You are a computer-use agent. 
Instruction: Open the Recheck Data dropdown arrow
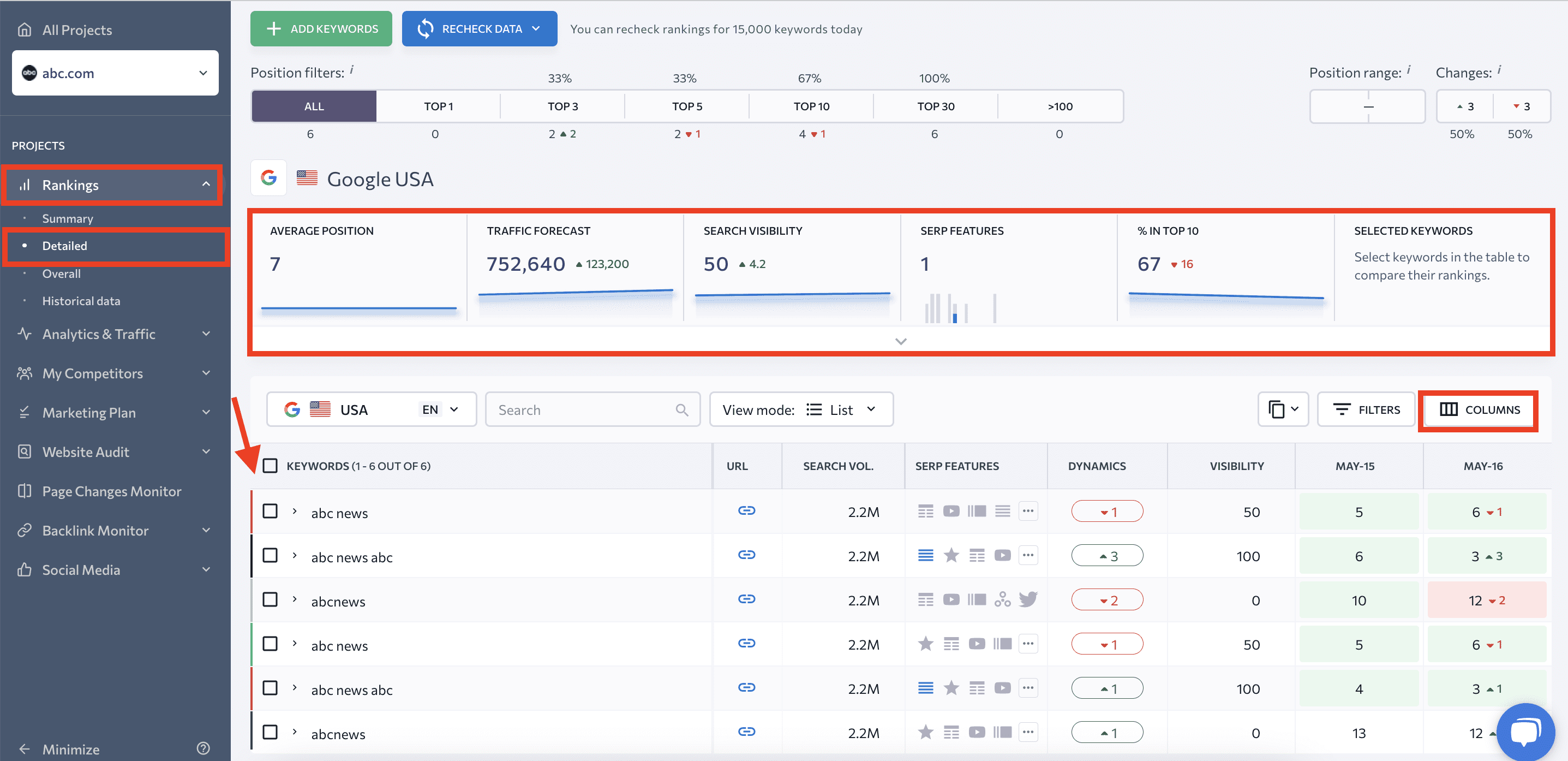click(536, 28)
